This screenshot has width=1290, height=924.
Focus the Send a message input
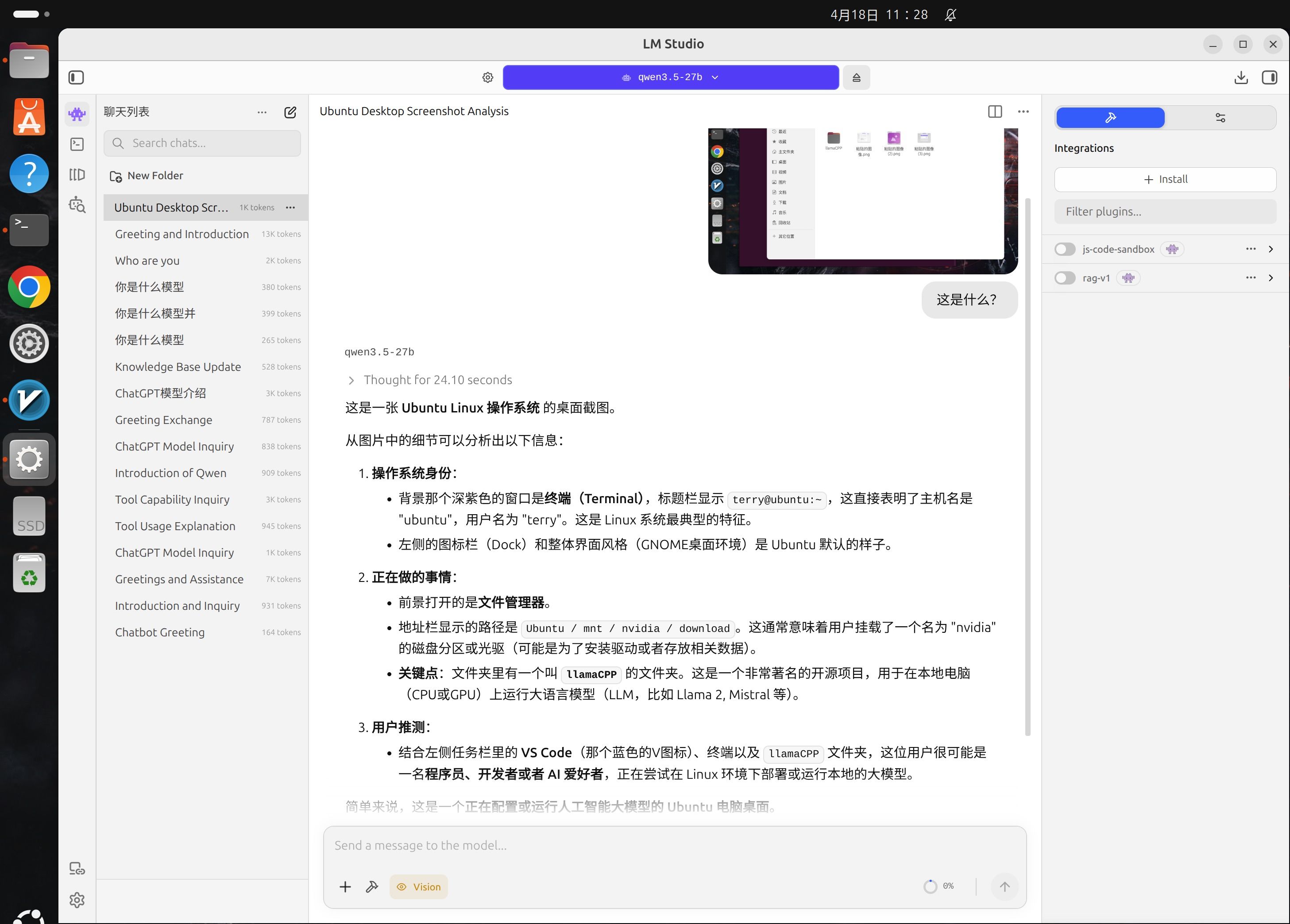pos(675,846)
